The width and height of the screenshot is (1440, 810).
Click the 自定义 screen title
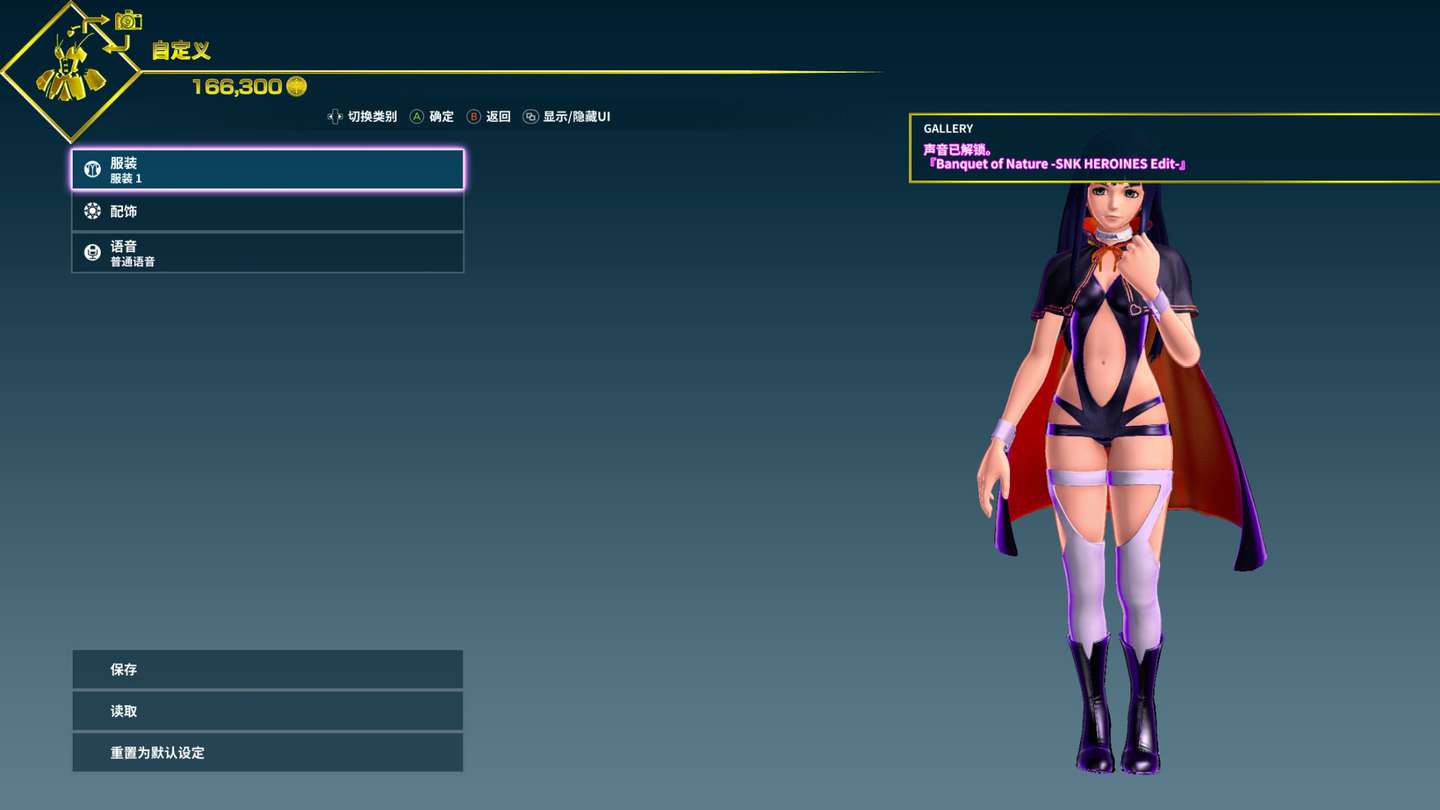point(181,50)
